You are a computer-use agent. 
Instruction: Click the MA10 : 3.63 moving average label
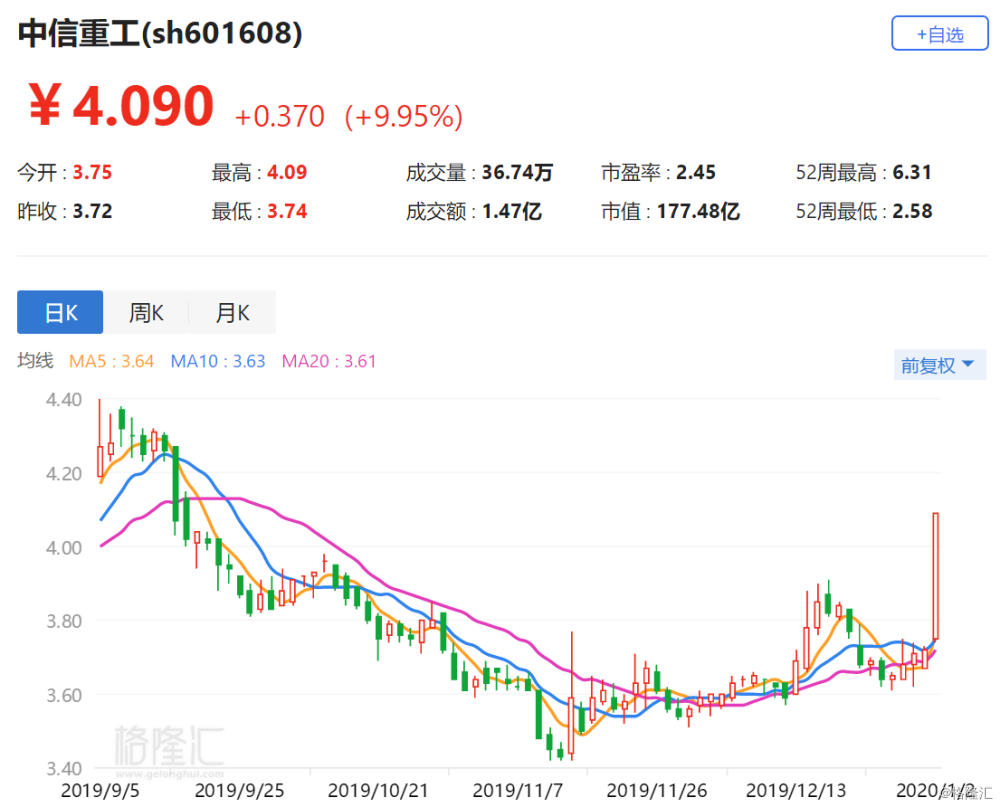click(x=217, y=361)
